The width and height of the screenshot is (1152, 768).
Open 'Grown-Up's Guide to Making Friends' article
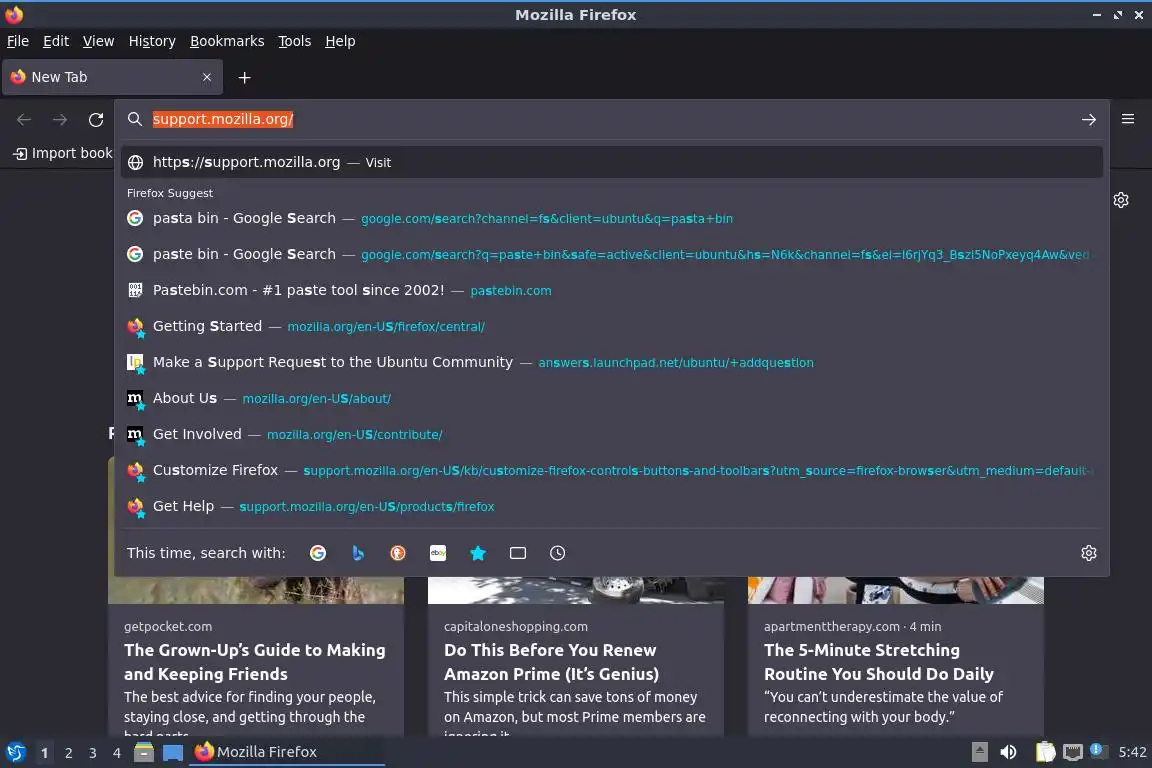[255, 662]
